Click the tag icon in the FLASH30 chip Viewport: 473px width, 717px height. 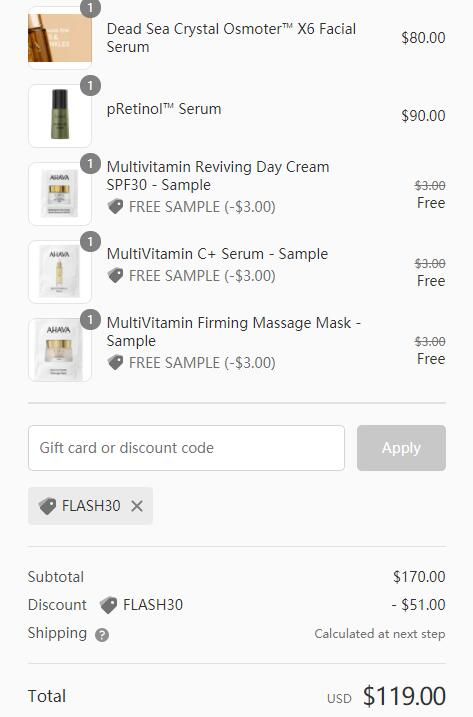48,506
